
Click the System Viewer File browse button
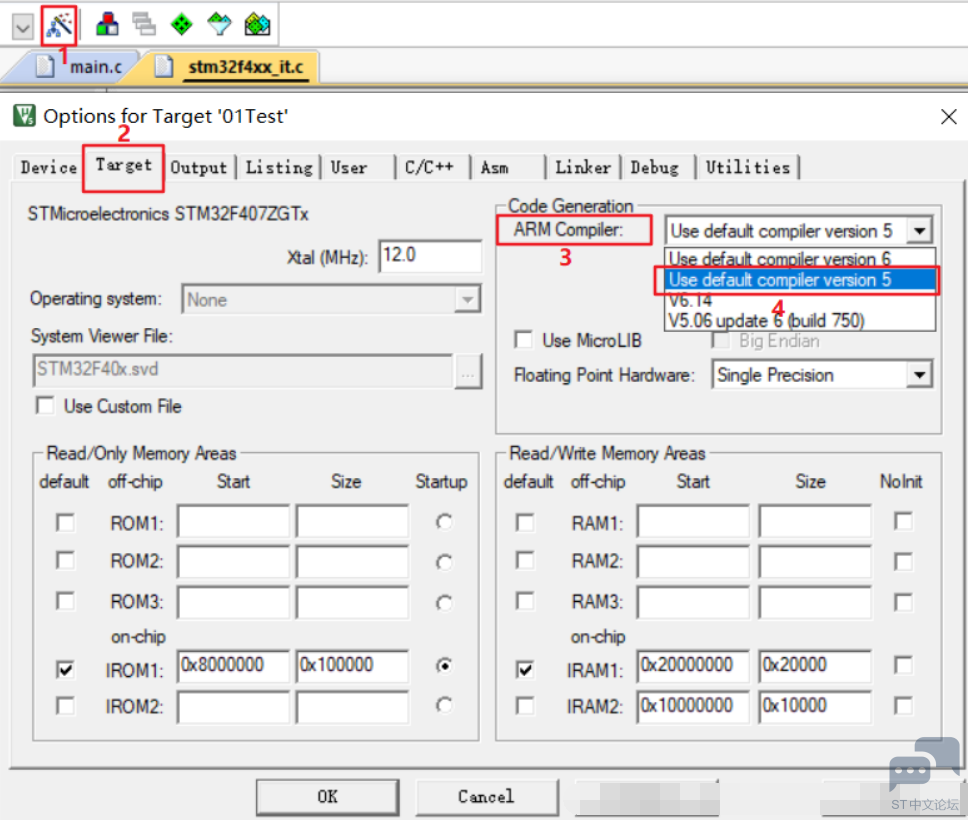click(467, 370)
